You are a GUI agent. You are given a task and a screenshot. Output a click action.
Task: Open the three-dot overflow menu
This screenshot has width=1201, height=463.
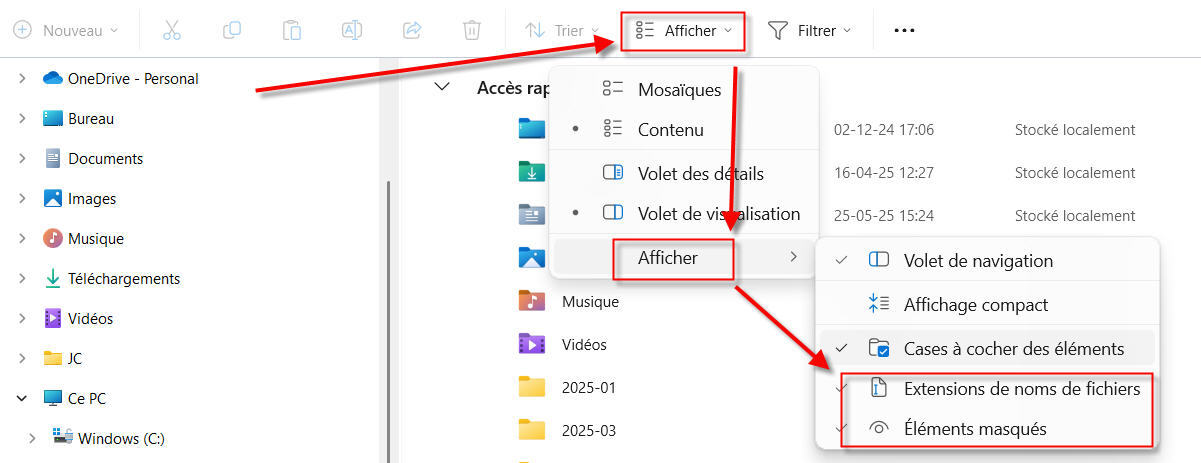[904, 30]
